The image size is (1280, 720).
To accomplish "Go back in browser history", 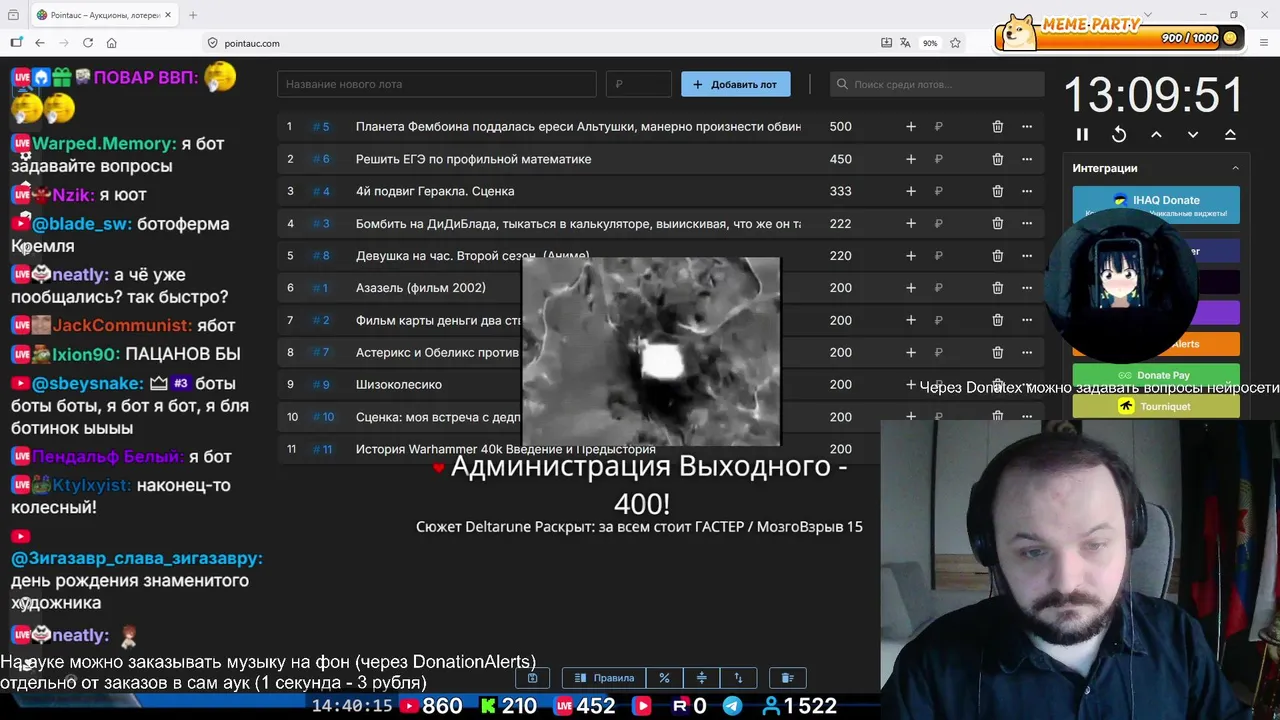I will click(x=40, y=43).
